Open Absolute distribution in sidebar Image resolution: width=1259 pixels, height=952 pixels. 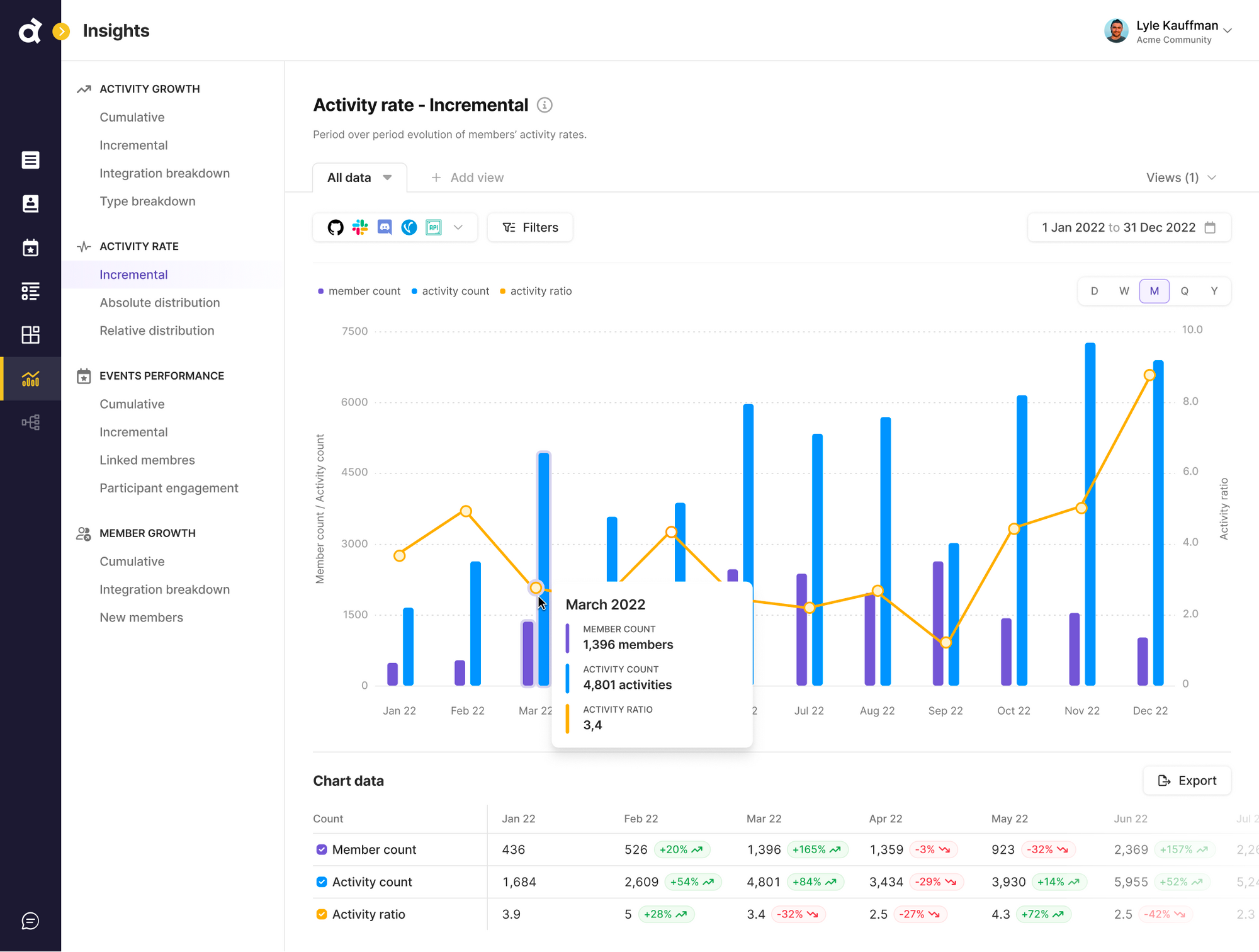coord(160,303)
